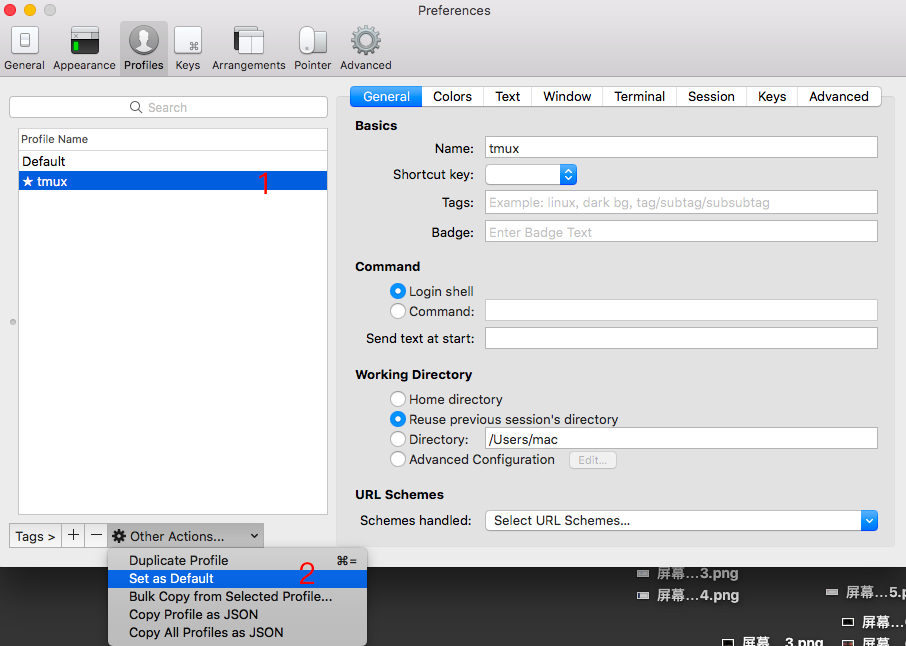
Task: Select the Login shell radio button
Action: (x=398, y=291)
